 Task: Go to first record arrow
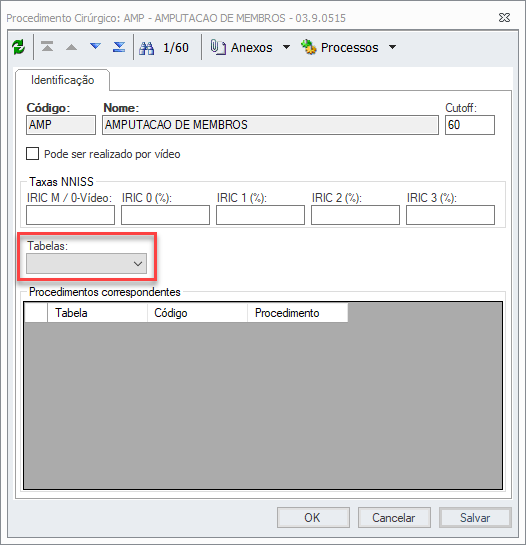click(x=47, y=47)
